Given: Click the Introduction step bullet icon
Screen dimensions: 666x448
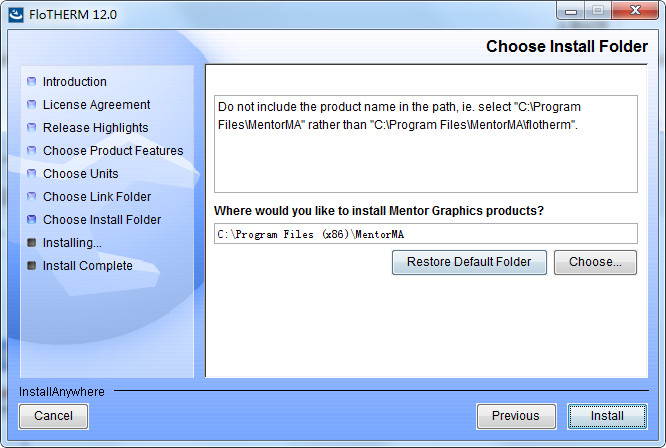Looking at the screenshot, I should coord(32,82).
